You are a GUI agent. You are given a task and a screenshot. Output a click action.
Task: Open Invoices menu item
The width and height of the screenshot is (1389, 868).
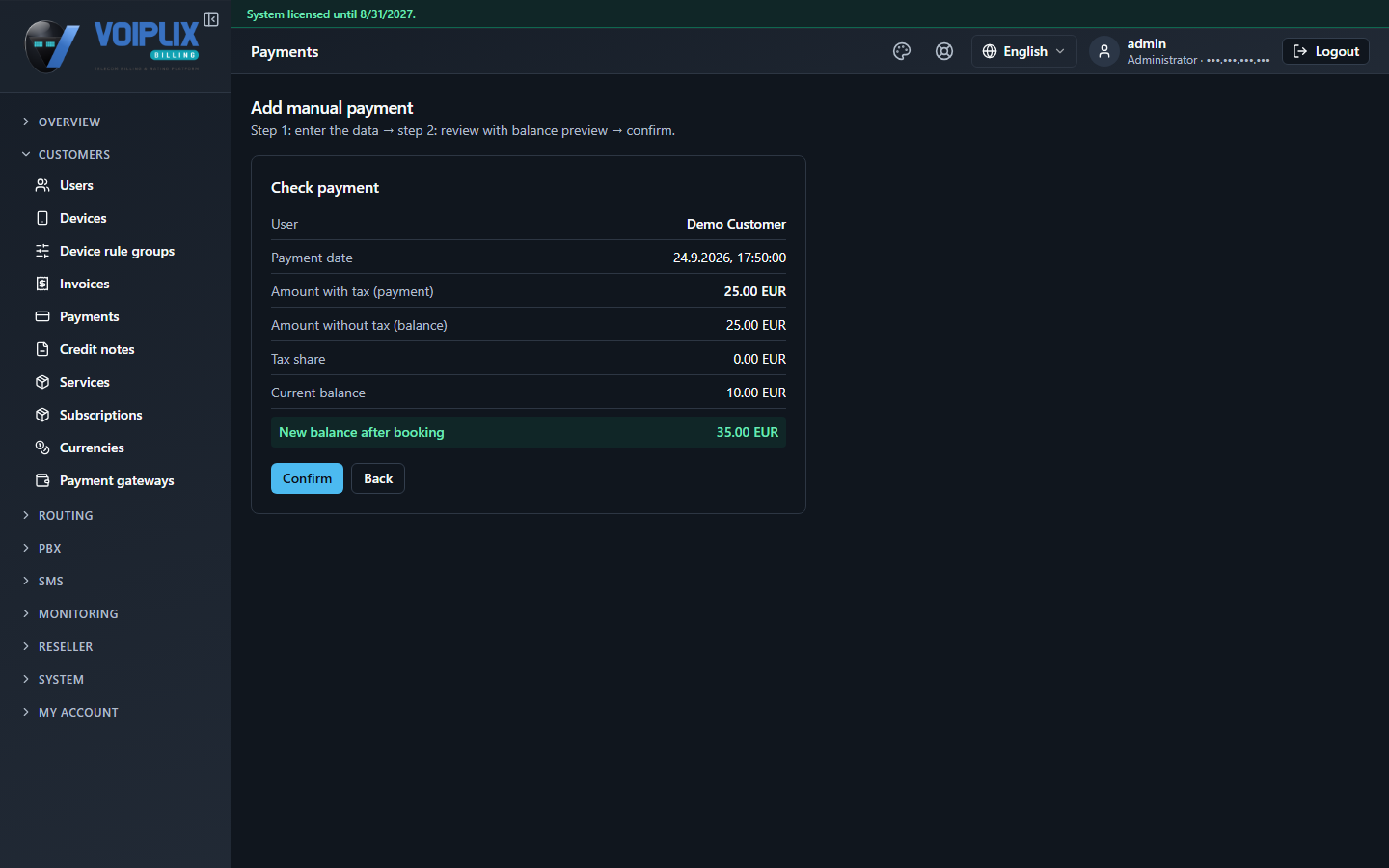(x=84, y=284)
